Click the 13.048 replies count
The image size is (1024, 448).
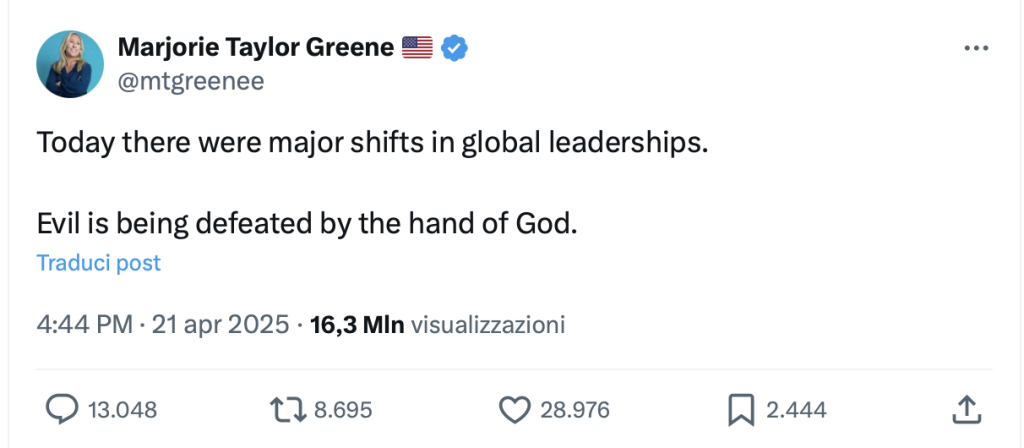pyautogui.click(x=122, y=409)
